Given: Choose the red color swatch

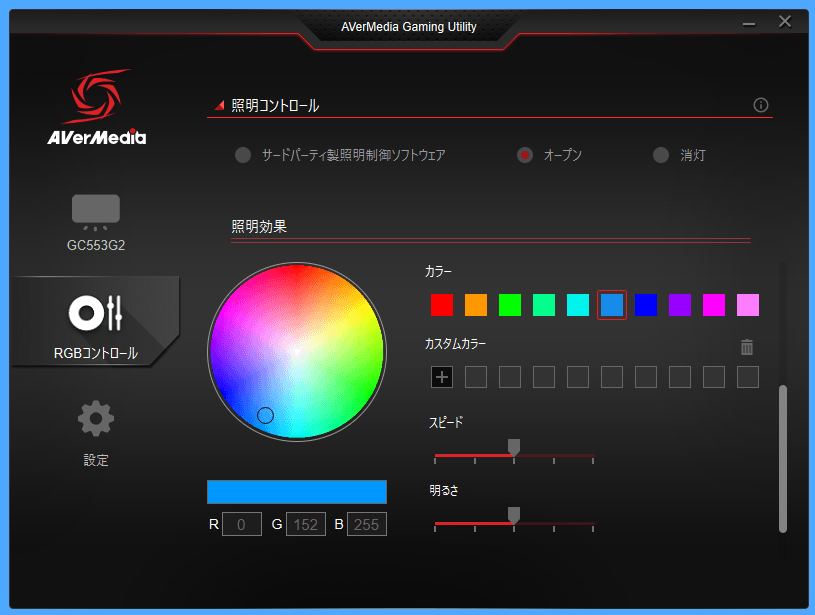Looking at the screenshot, I should [x=442, y=305].
